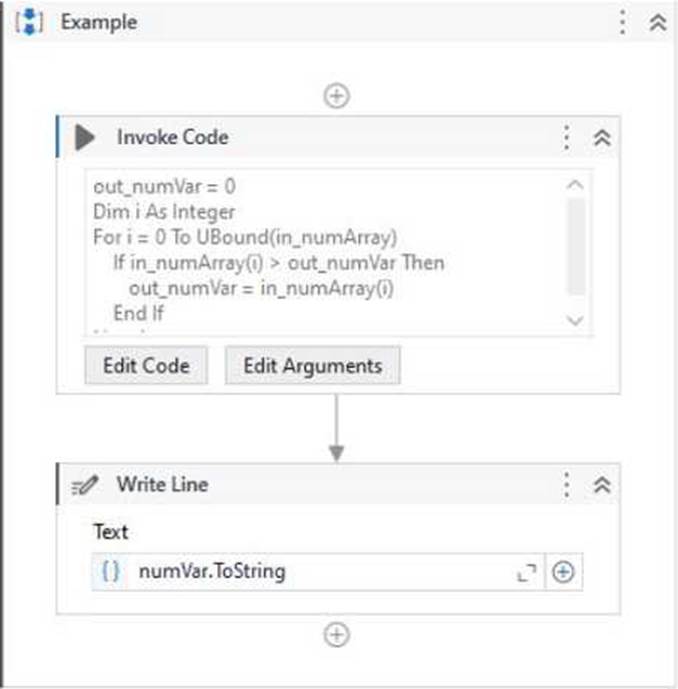
Task: Click the Invoke Code play icon
Action: [x=86, y=137]
